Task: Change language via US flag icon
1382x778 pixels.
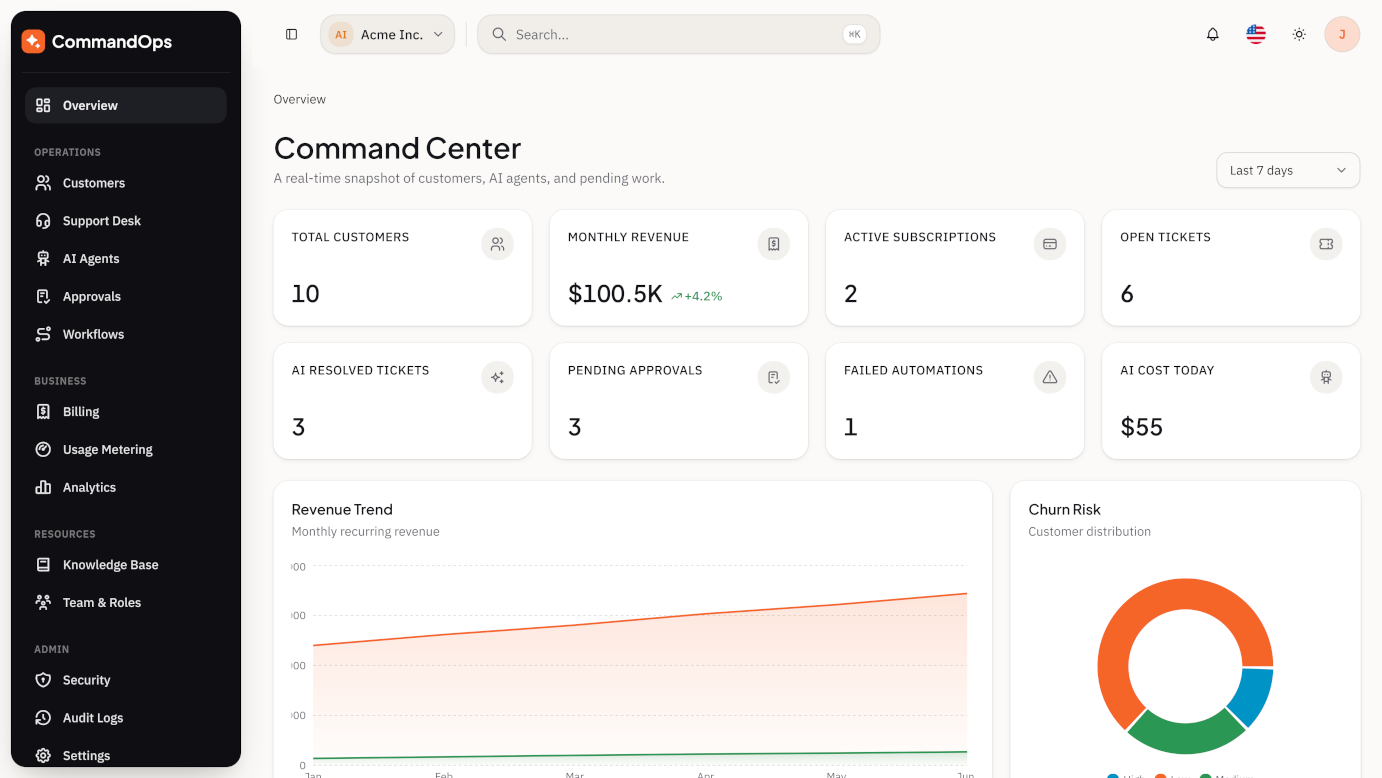Action: click(x=1256, y=34)
